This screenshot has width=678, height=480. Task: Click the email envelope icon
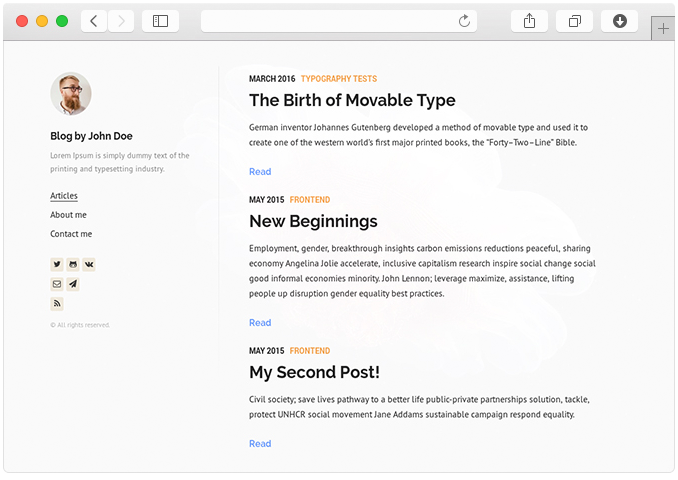[57, 284]
